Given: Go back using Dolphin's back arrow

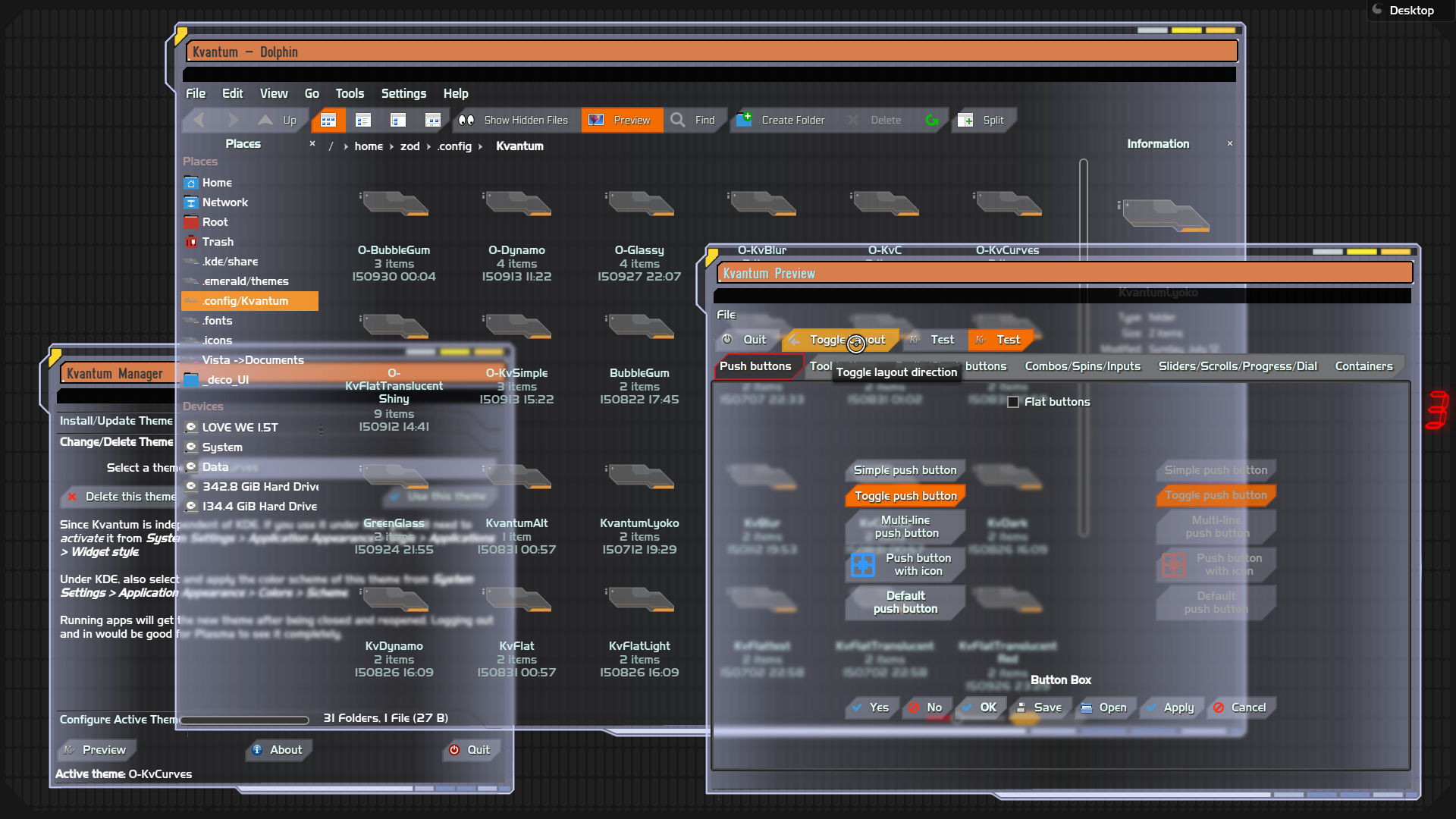Looking at the screenshot, I should coord(199,120).
